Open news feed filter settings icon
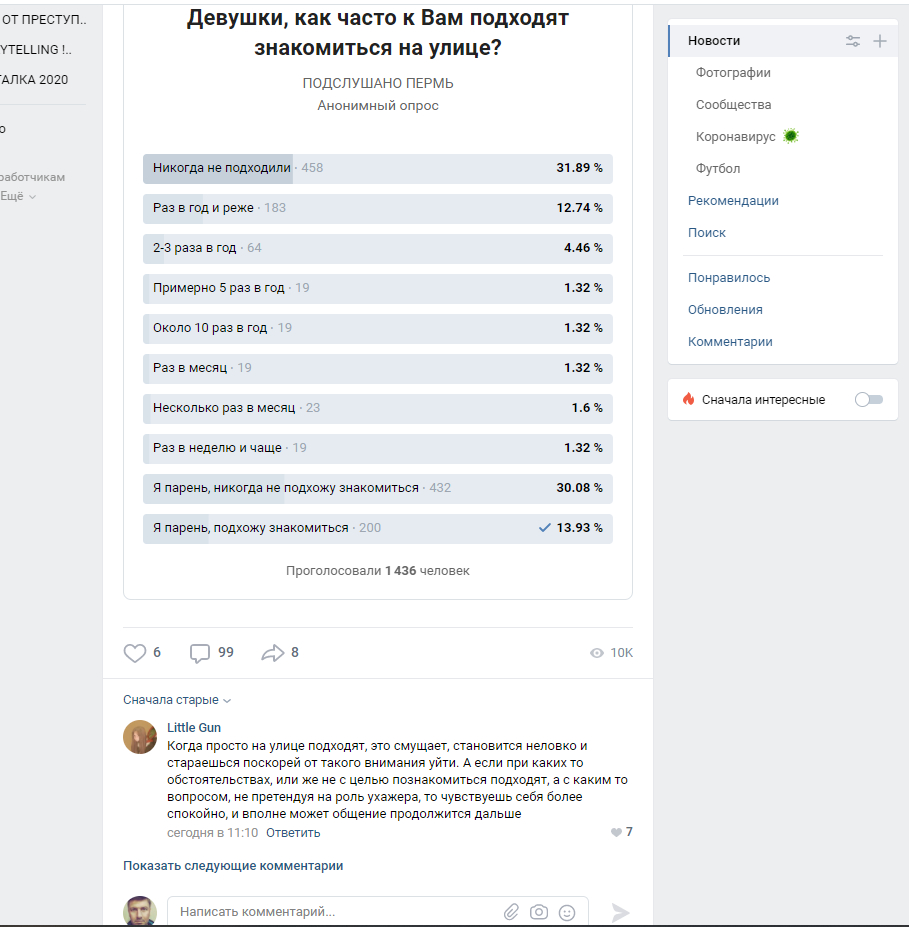This screenshot has height=927, width=909. tap(852, 41)
